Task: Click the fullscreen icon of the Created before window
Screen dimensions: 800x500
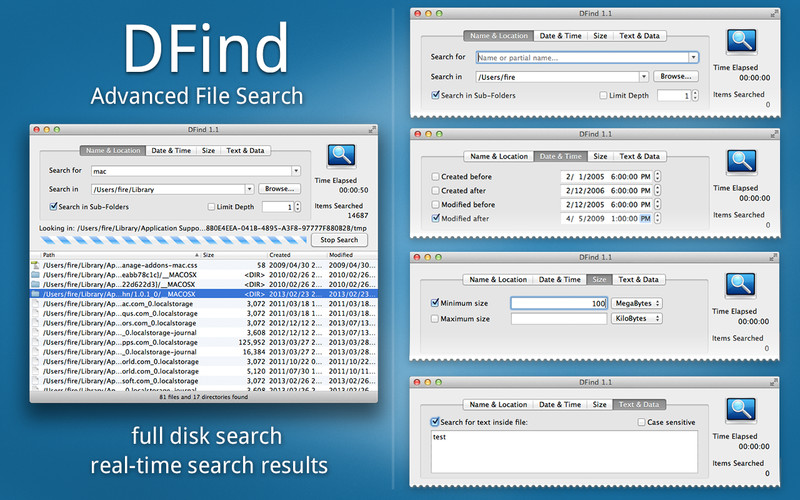Action: [774, 134]
